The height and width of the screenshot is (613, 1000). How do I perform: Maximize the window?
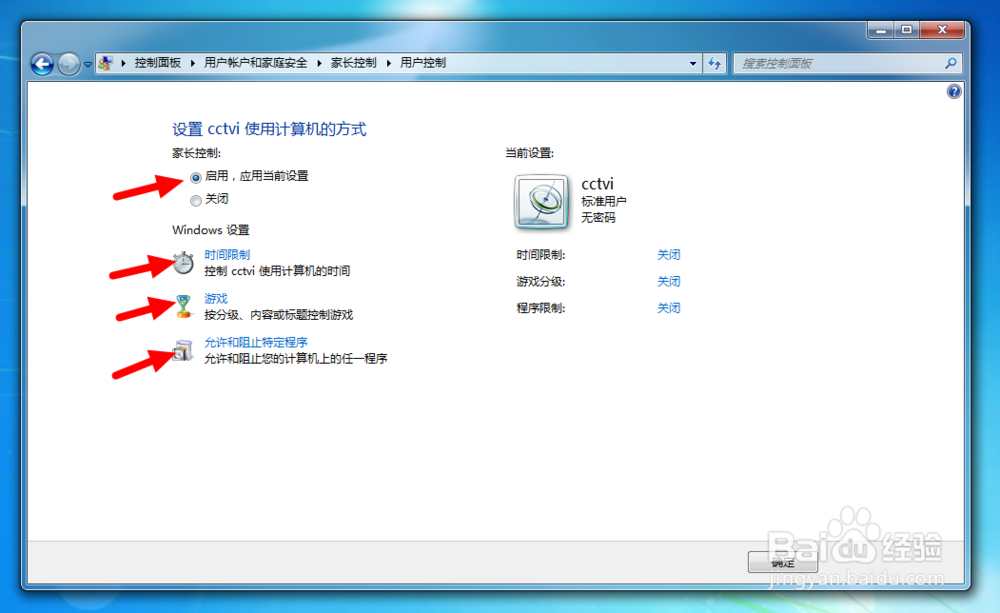point(907,30)
